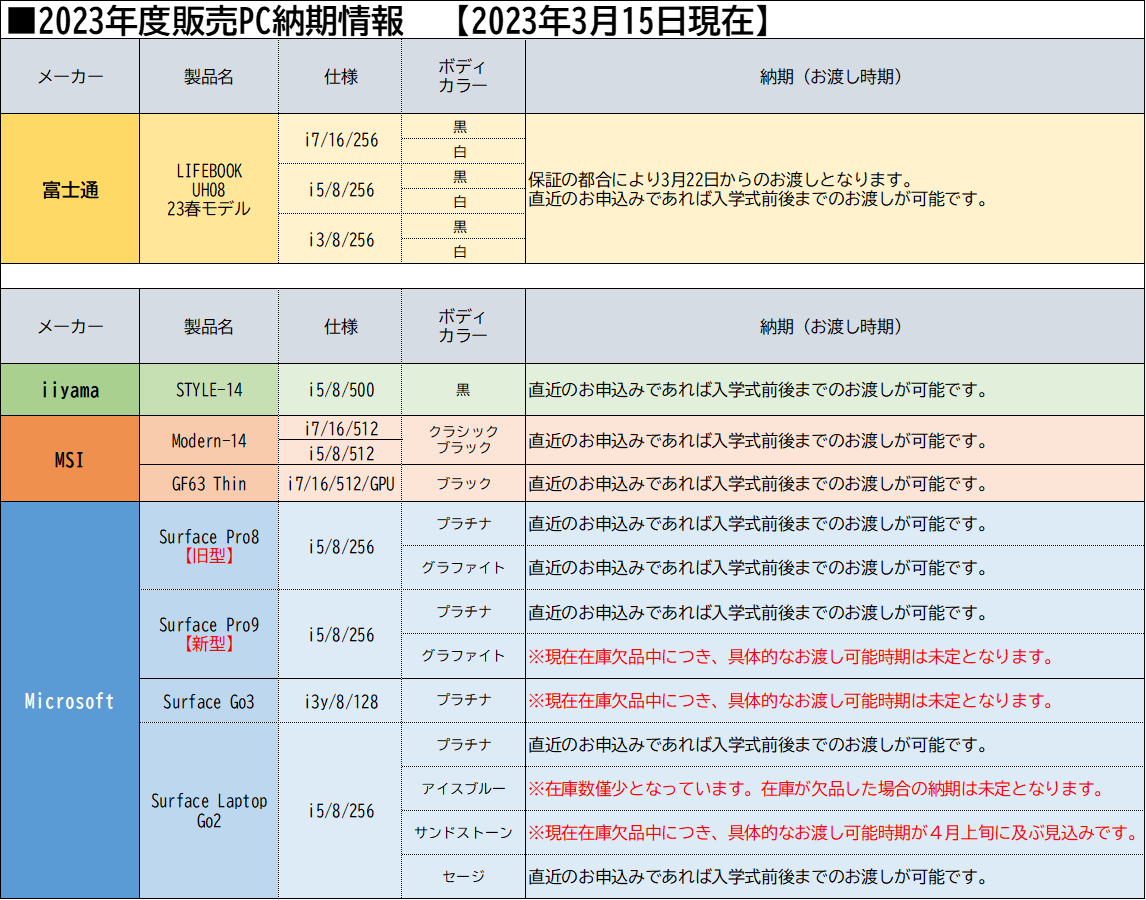This screenshot has height=900, width=1146.
Task: Click the "i5/8/256" spec for Surface Pro8
Action: pos(341,545)
